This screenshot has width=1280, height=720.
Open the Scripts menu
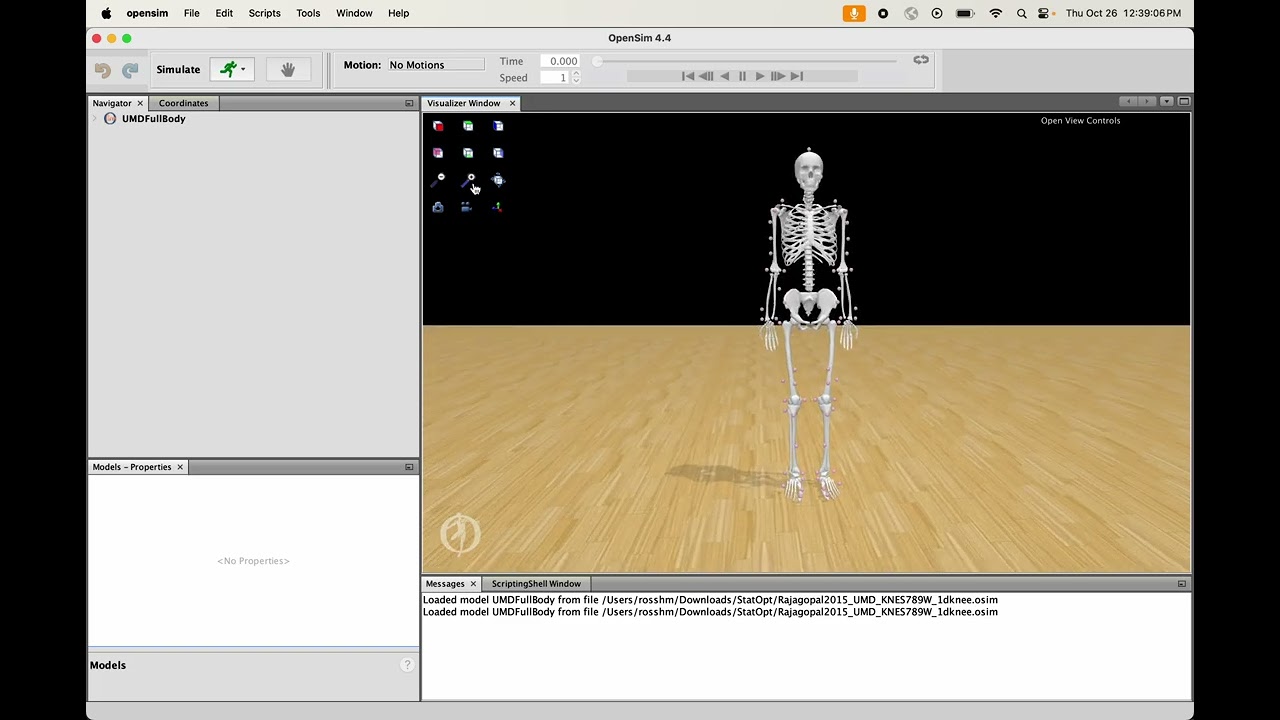coord(264,13)
